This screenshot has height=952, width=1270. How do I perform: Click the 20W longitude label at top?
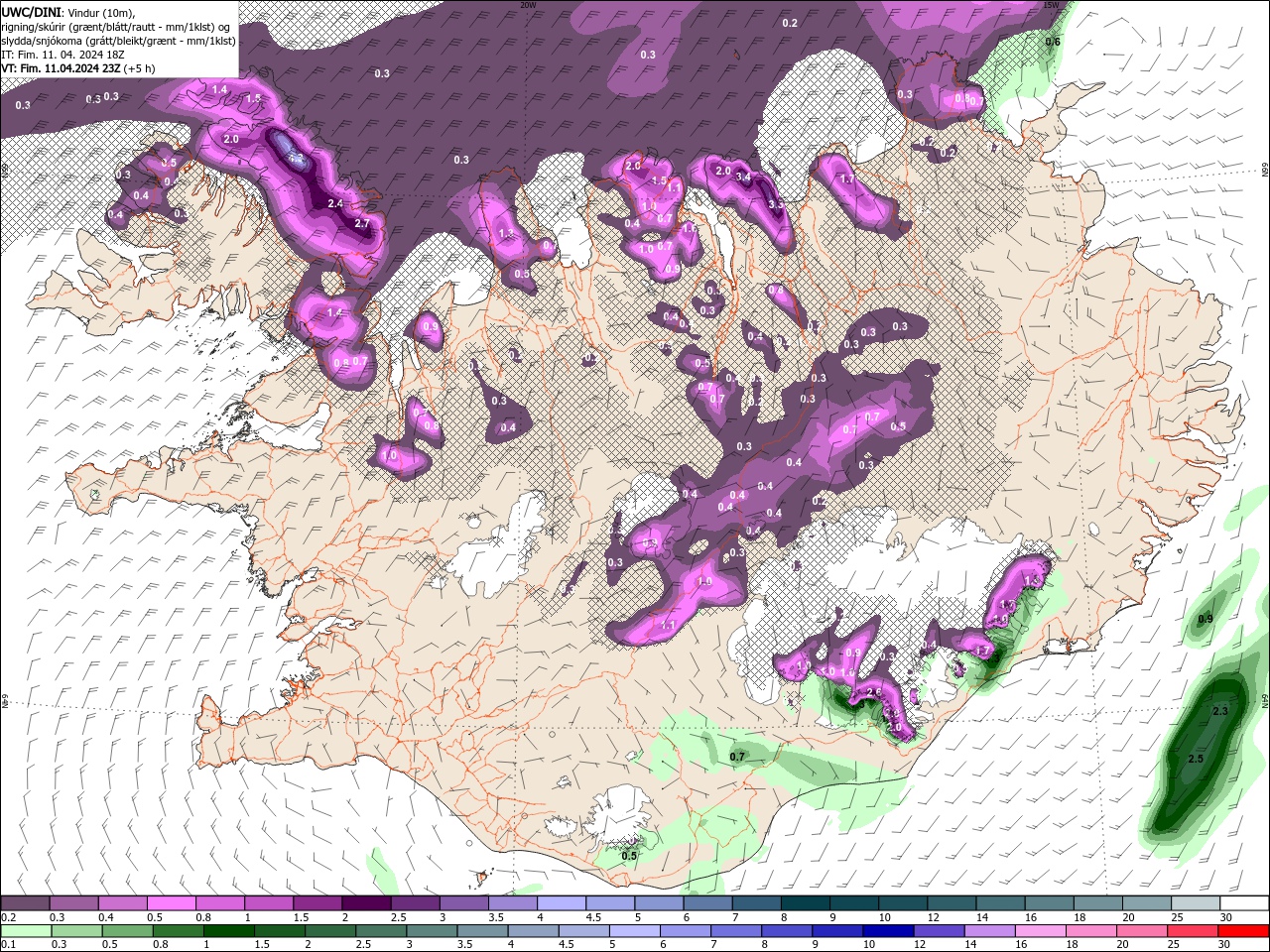click(528, 4)
